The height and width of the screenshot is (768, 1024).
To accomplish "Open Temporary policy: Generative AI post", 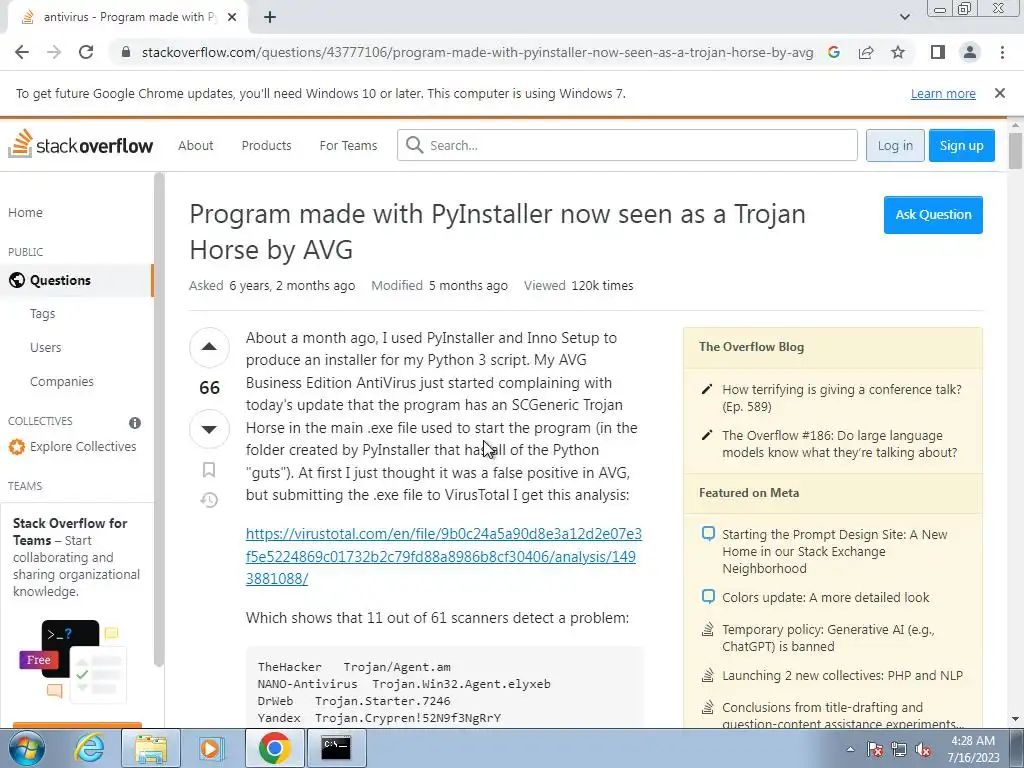I will pos(828,638).
